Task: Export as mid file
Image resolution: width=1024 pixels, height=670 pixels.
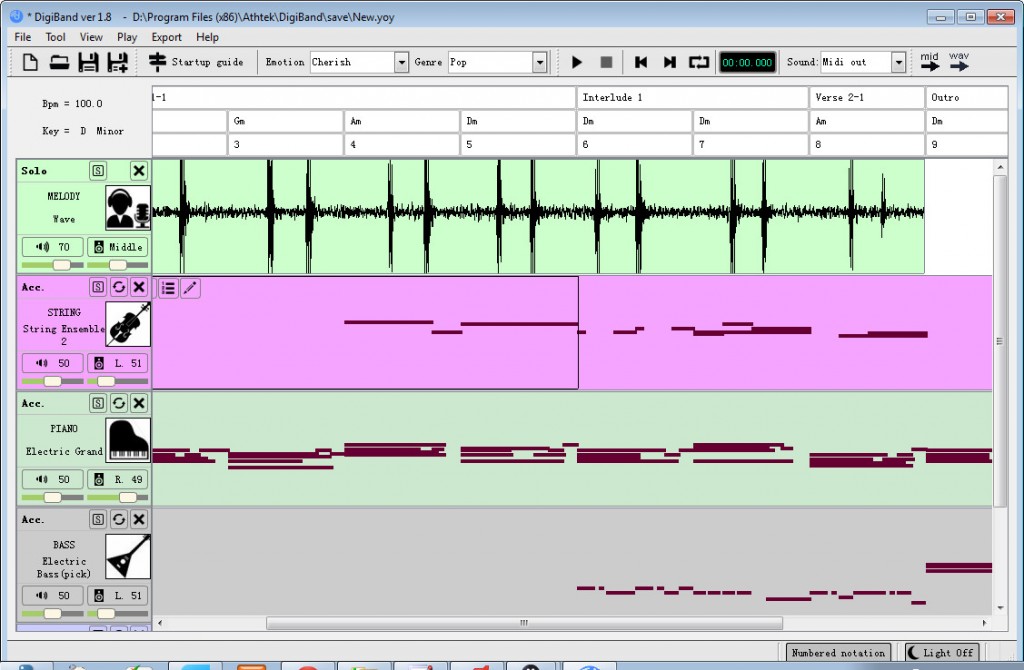Action: tap(929, 61)
